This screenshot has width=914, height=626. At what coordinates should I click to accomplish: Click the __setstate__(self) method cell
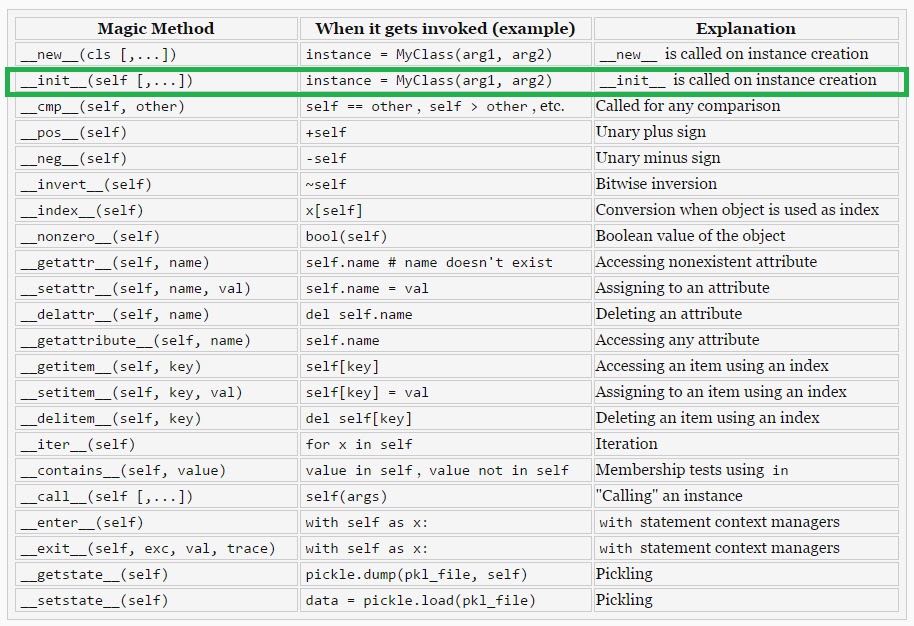[x=92, y=600]
